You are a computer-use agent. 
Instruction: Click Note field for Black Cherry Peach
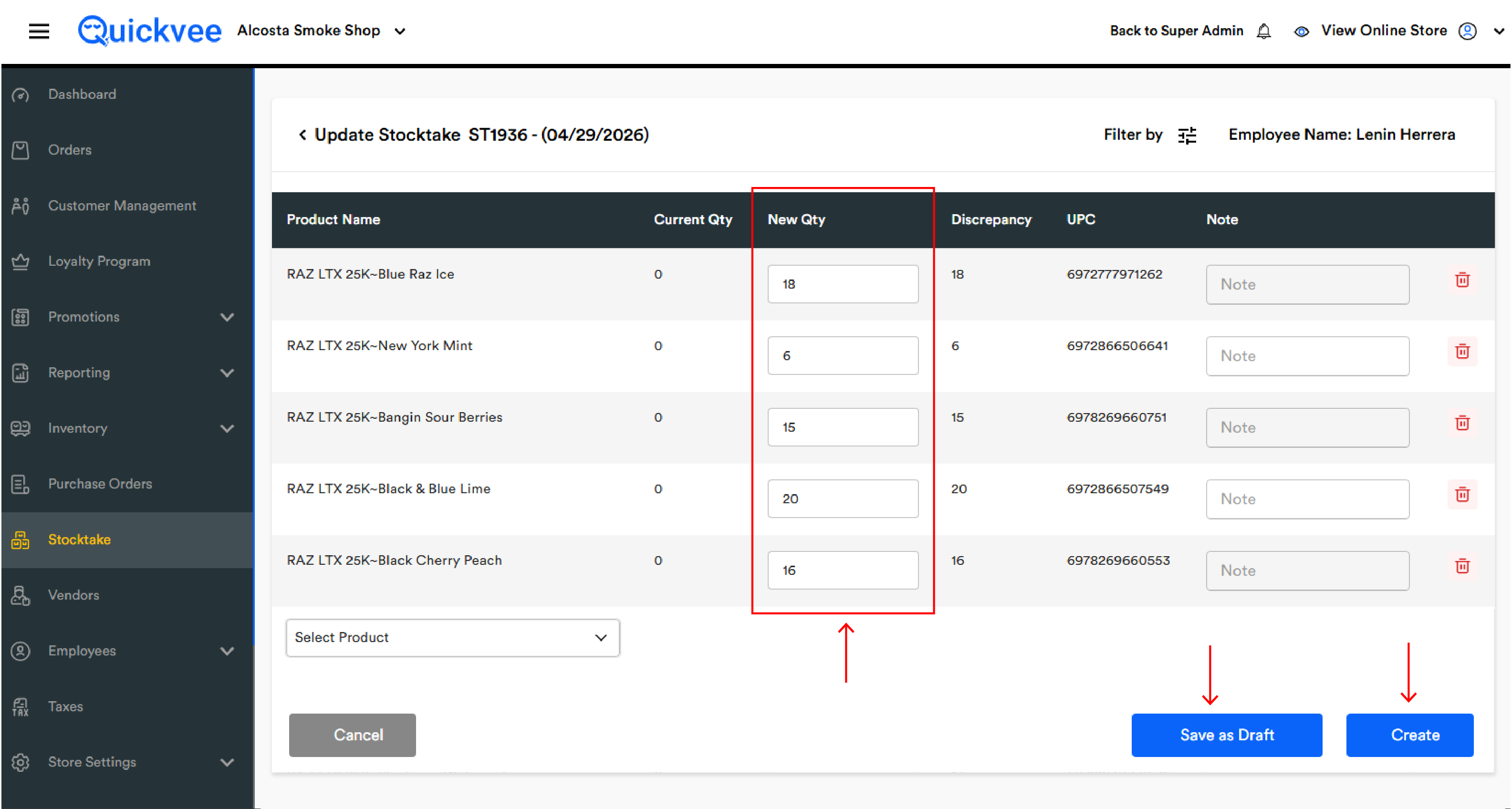click(x=1308, y=571)
